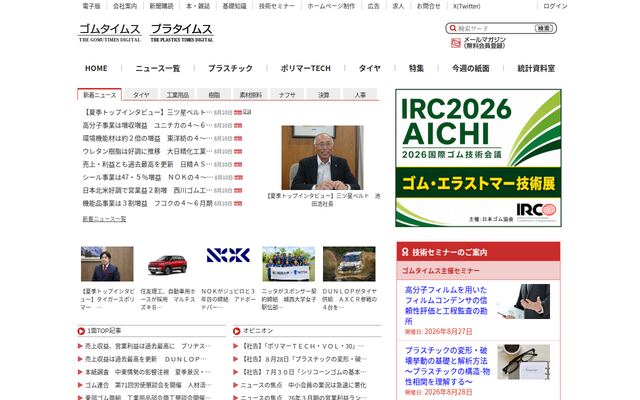The height and width of the screenshot is (400, 640).
Task: Select the 新着ニュース tab
Action: [100, 95]
